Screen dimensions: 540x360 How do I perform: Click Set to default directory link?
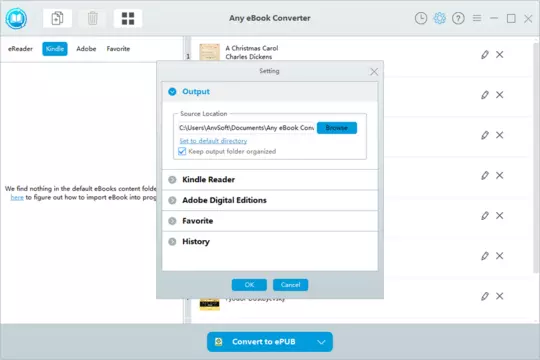point(213,141)
